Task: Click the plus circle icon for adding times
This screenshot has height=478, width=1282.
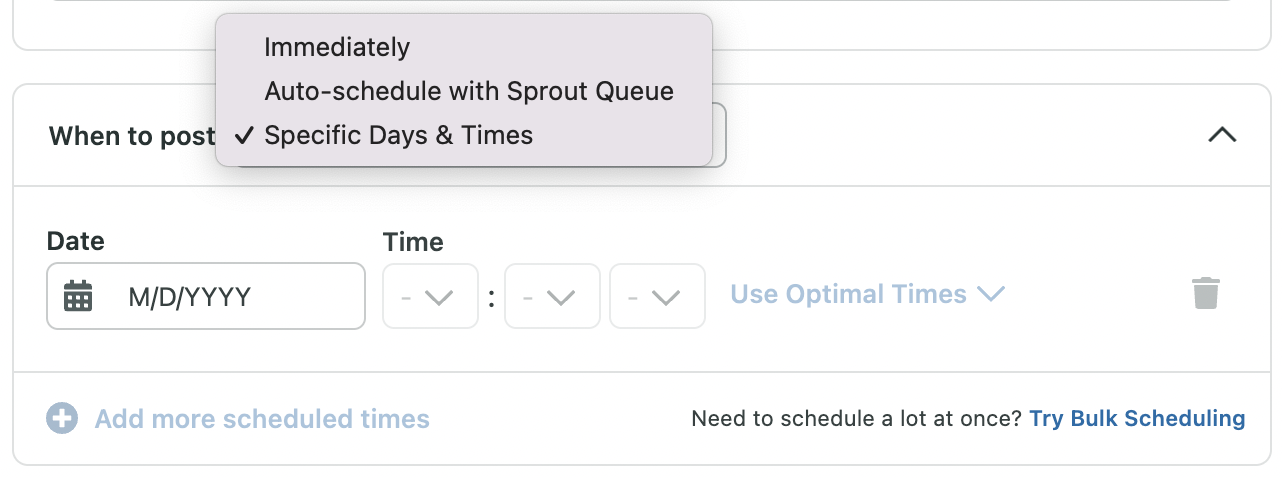Action: [x=62, y=418]
